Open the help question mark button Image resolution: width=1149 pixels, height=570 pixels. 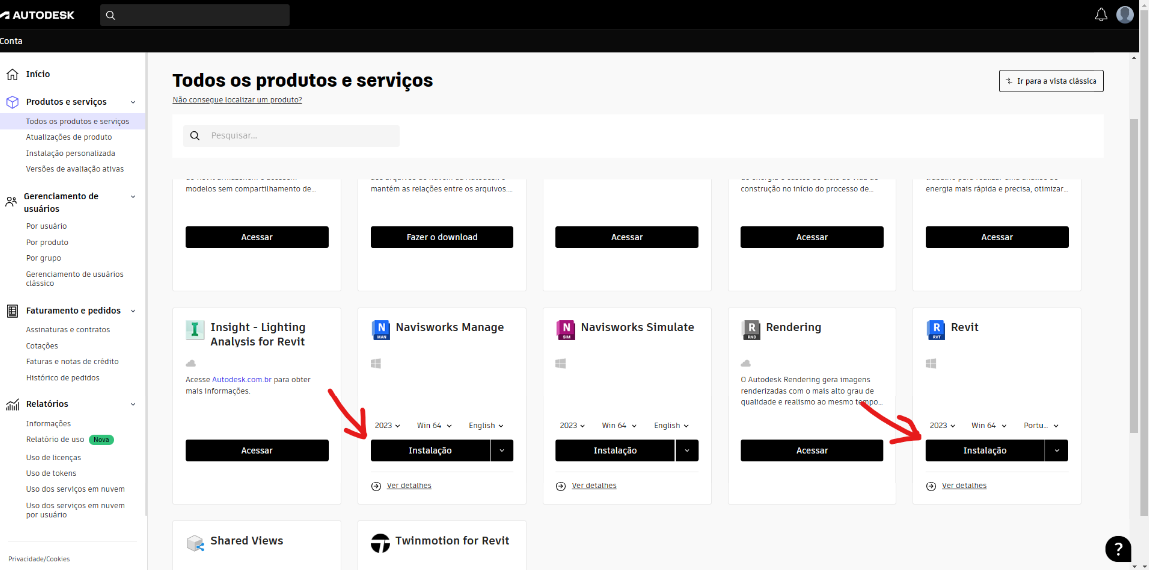(x=1118, y=548)
